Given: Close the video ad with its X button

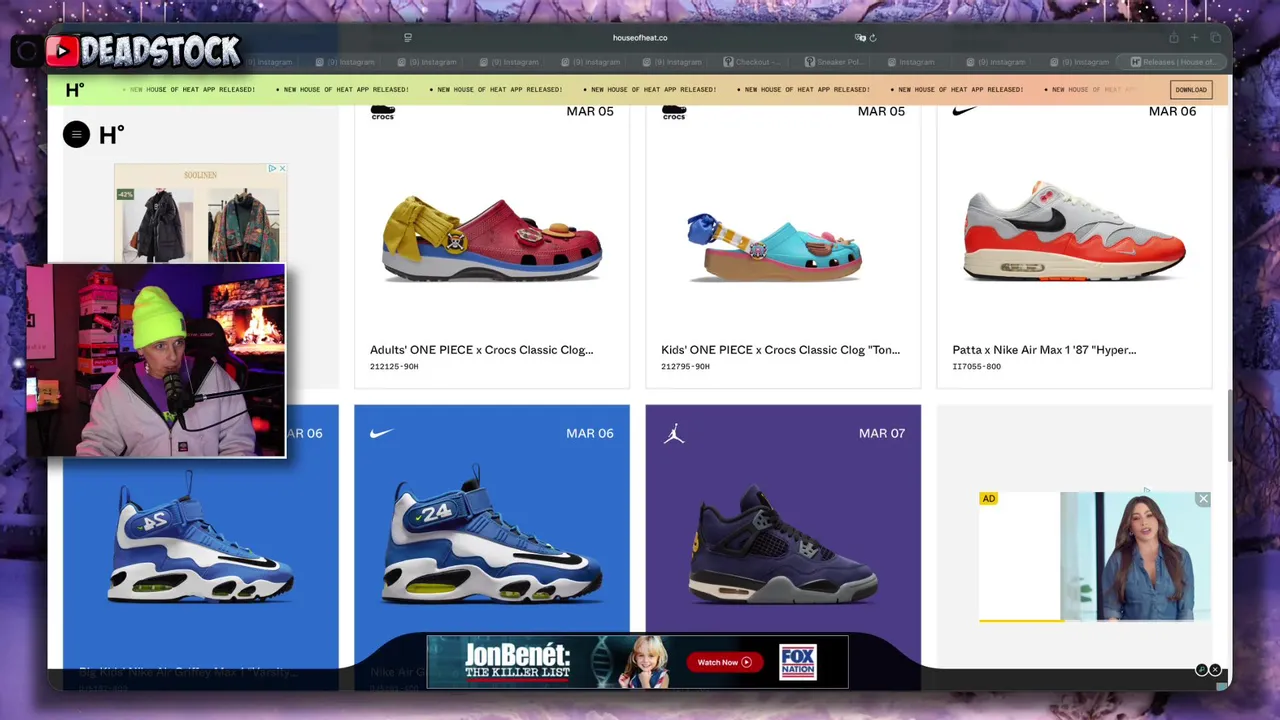Looking at the screenshot, I should click(1203, 499).
